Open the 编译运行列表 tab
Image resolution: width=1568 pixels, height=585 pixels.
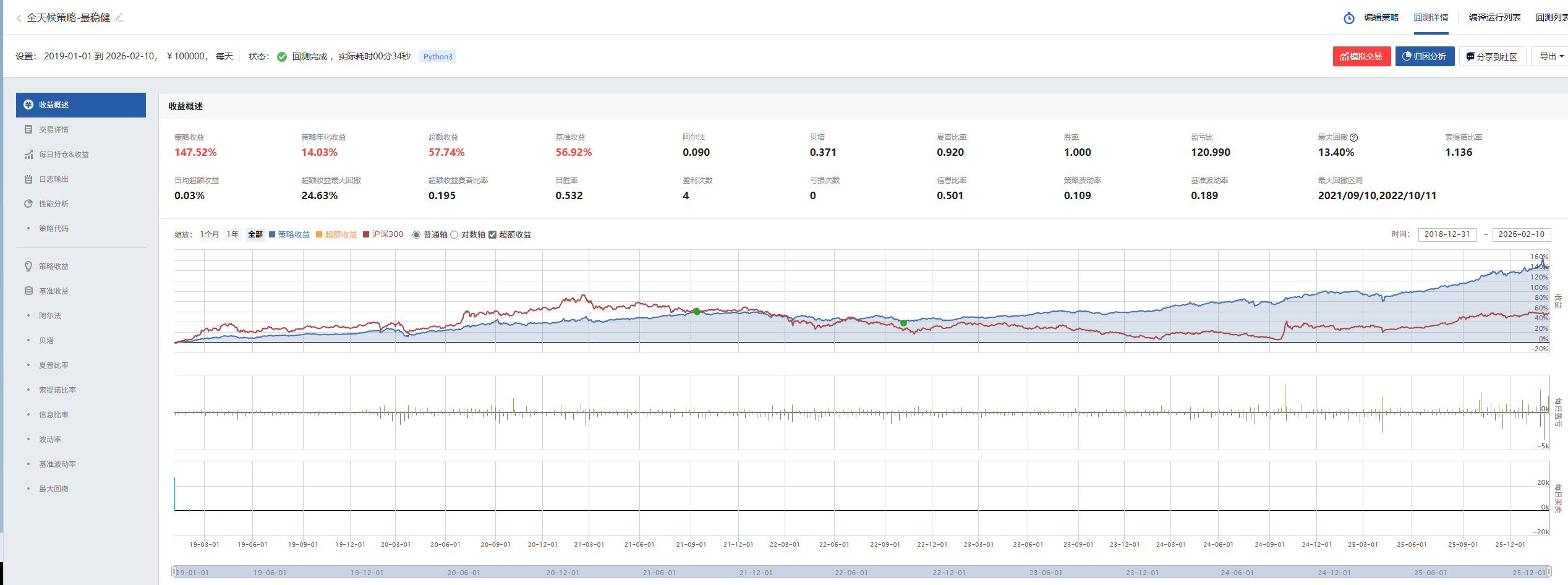click(x=1494, y=17)
